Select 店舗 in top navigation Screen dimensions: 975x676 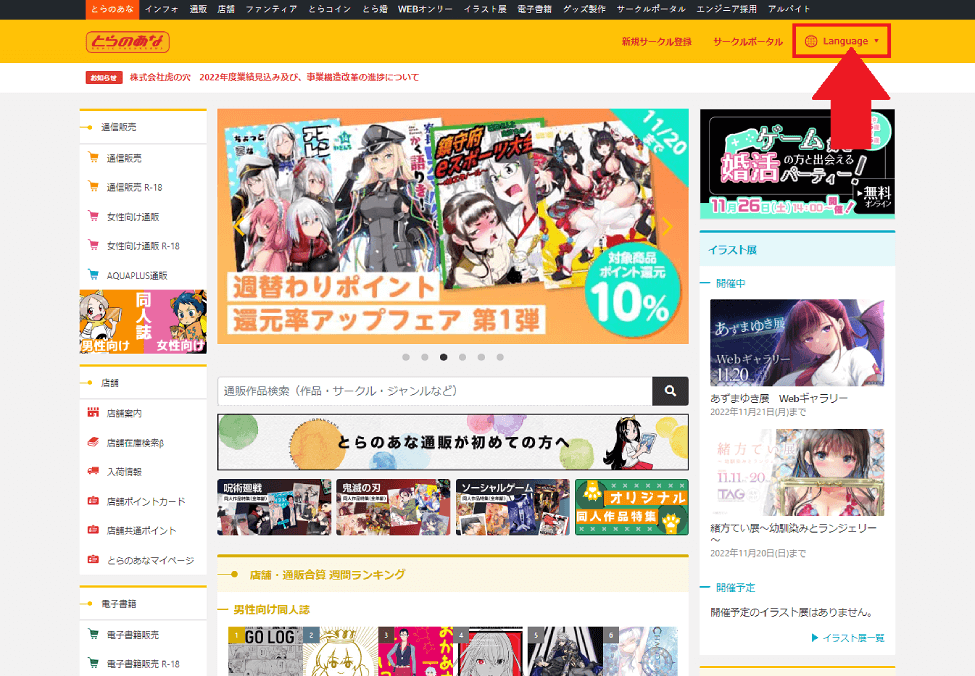coord(226,9)
